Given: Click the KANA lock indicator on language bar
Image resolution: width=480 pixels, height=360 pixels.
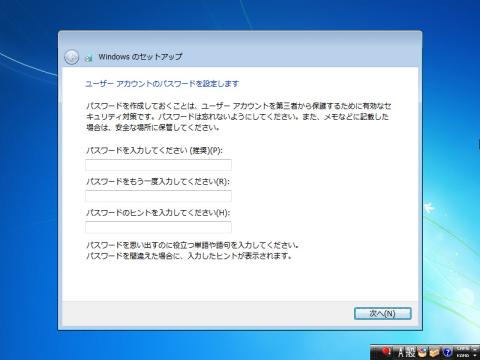Looking at the screenshot, I should tap(463, 355).
